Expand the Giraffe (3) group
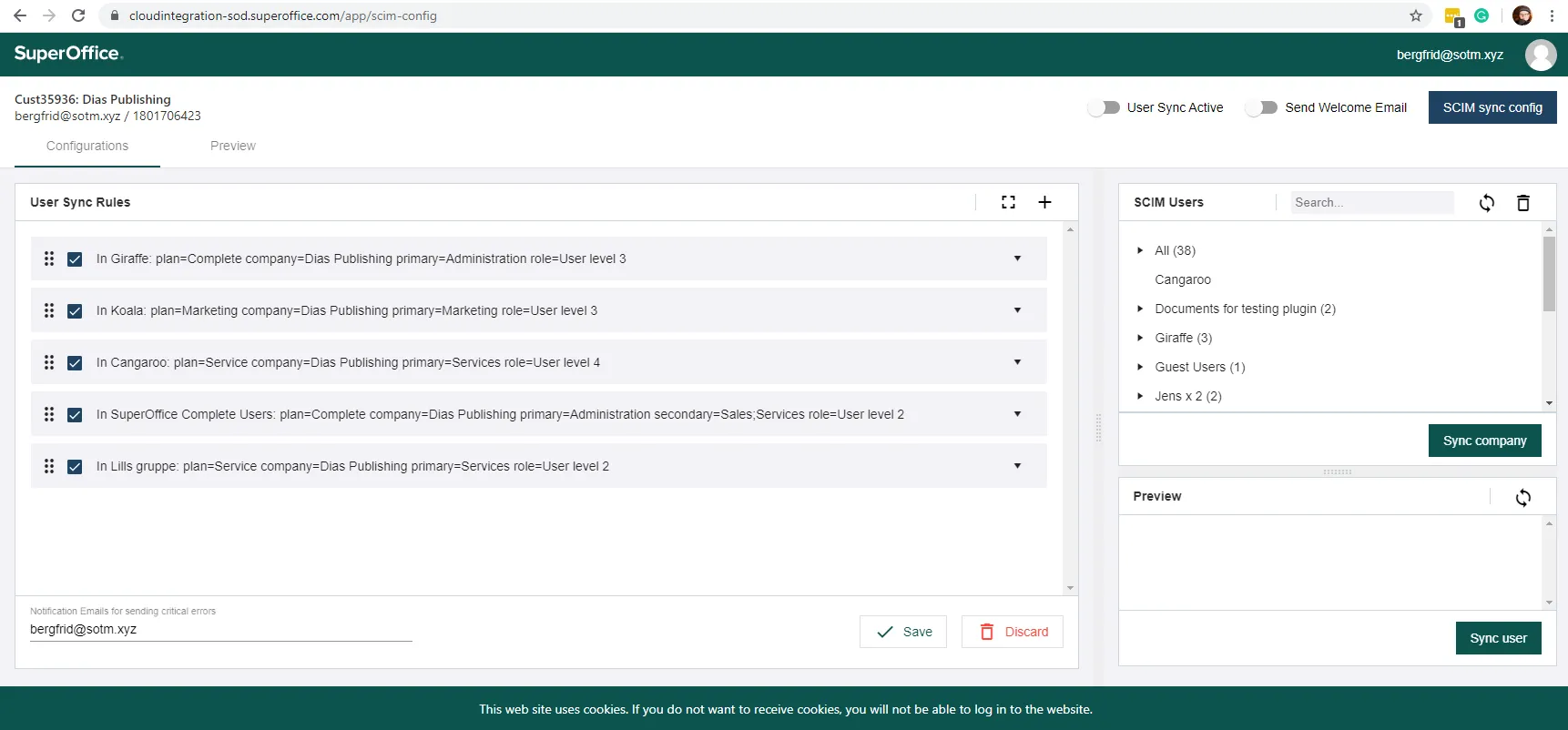Screen dimensions: 1568x730 coord(1140,338)
